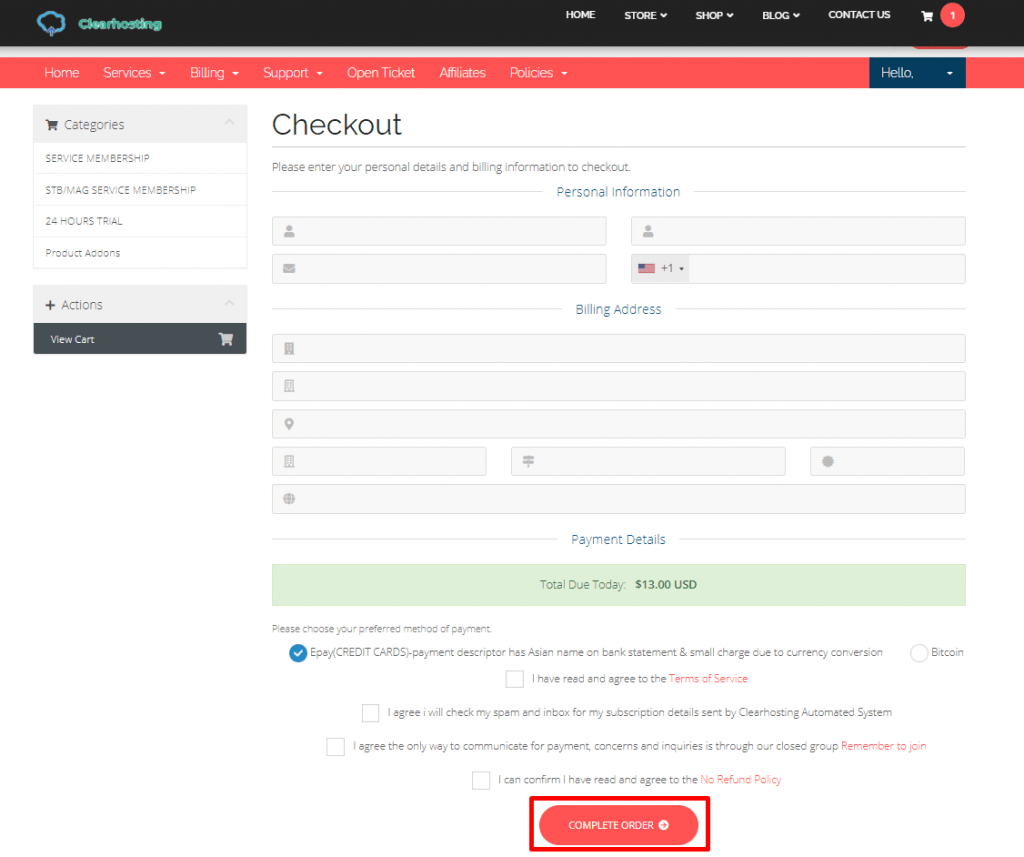The width and height of the screenshot is (1024, 857).
Task: Click the certificate icon in postcode field
Action: 827,461
